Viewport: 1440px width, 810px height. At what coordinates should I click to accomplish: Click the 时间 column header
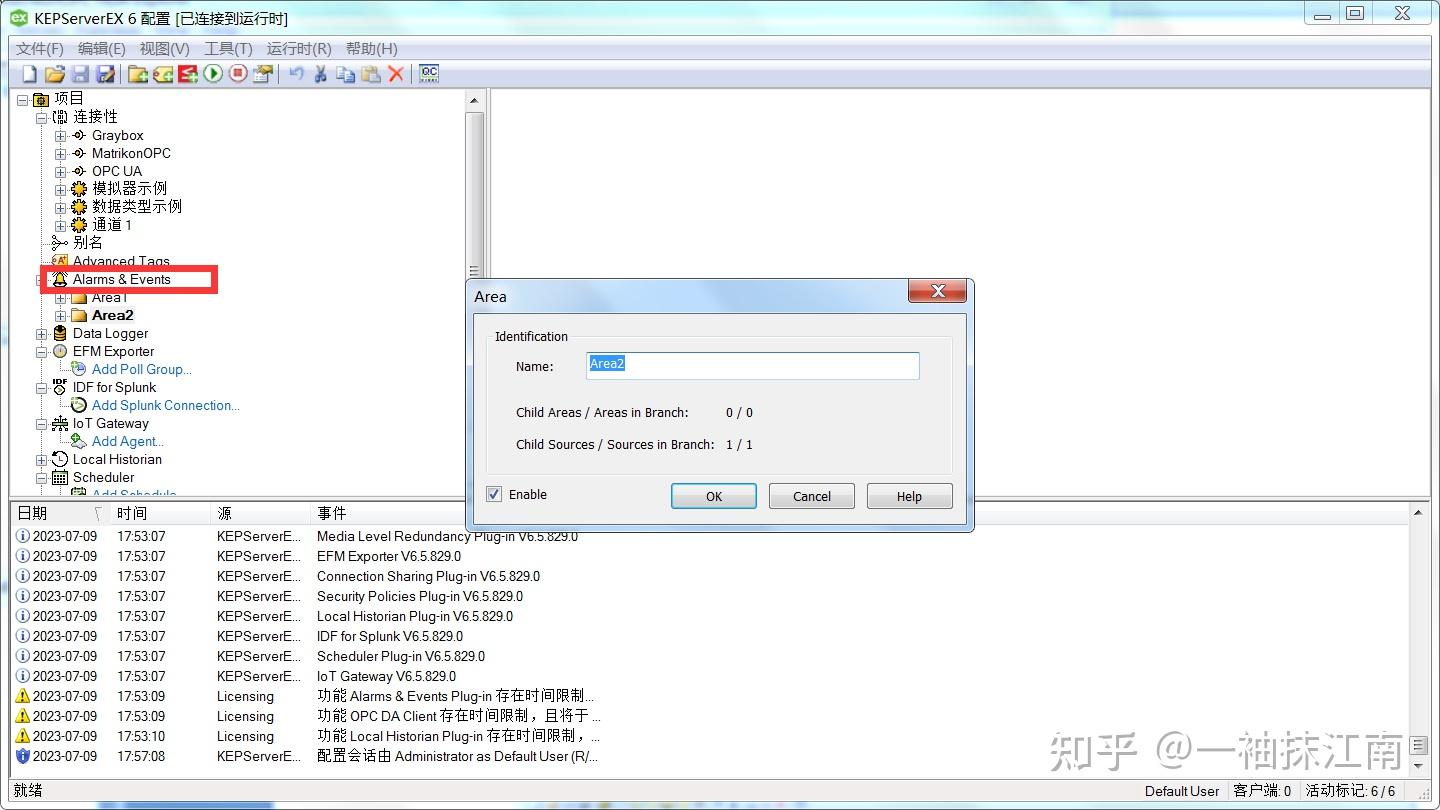tap(161, 513)
